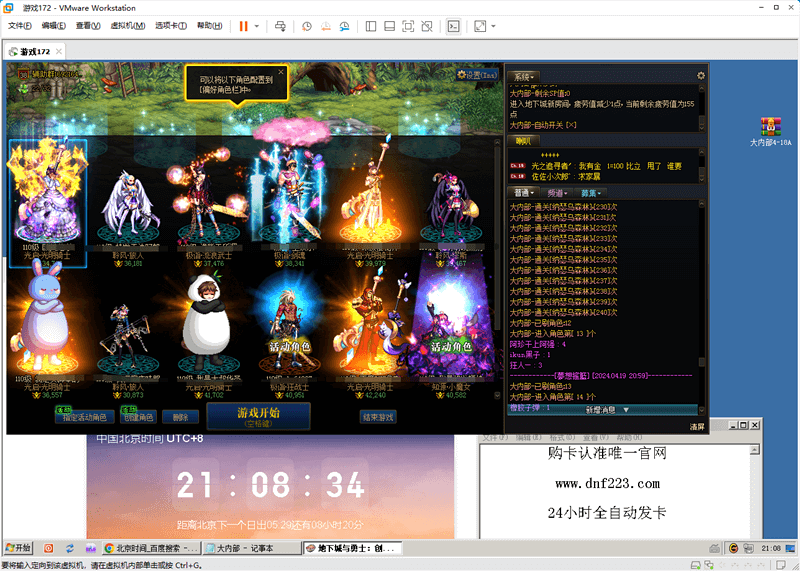This screenshot has width=800, height=571.
Task: Open the 系统 chat dropdown tab
Action: (523, 77)
